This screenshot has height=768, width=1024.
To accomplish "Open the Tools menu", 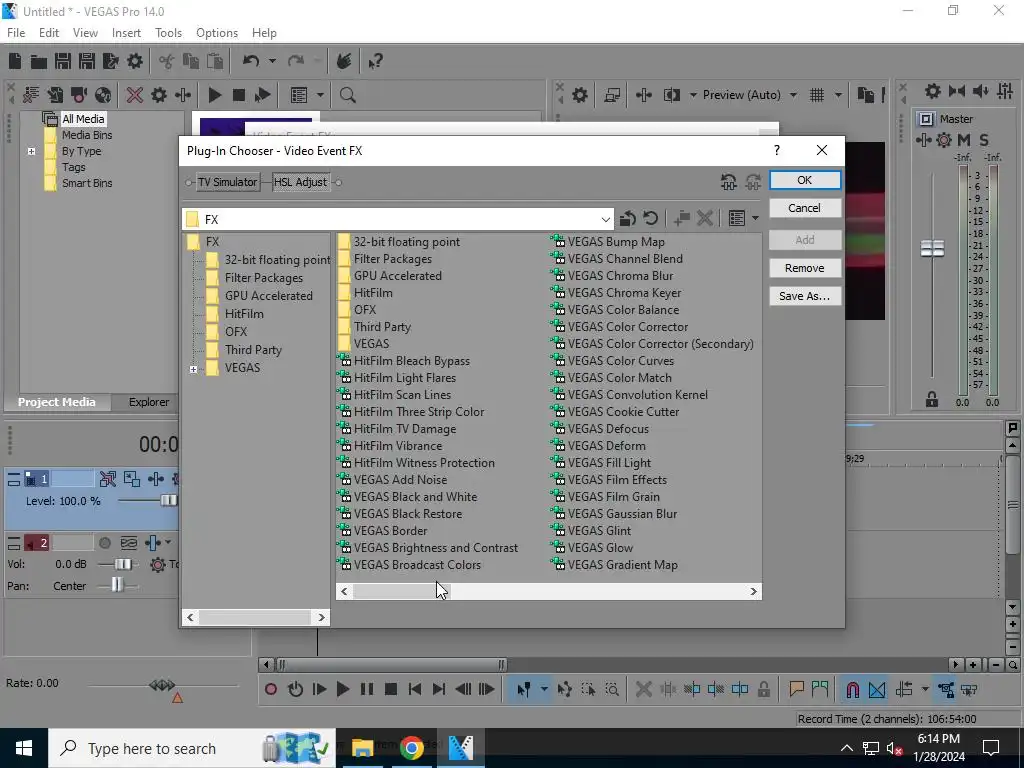I will [x=168, y=33].
